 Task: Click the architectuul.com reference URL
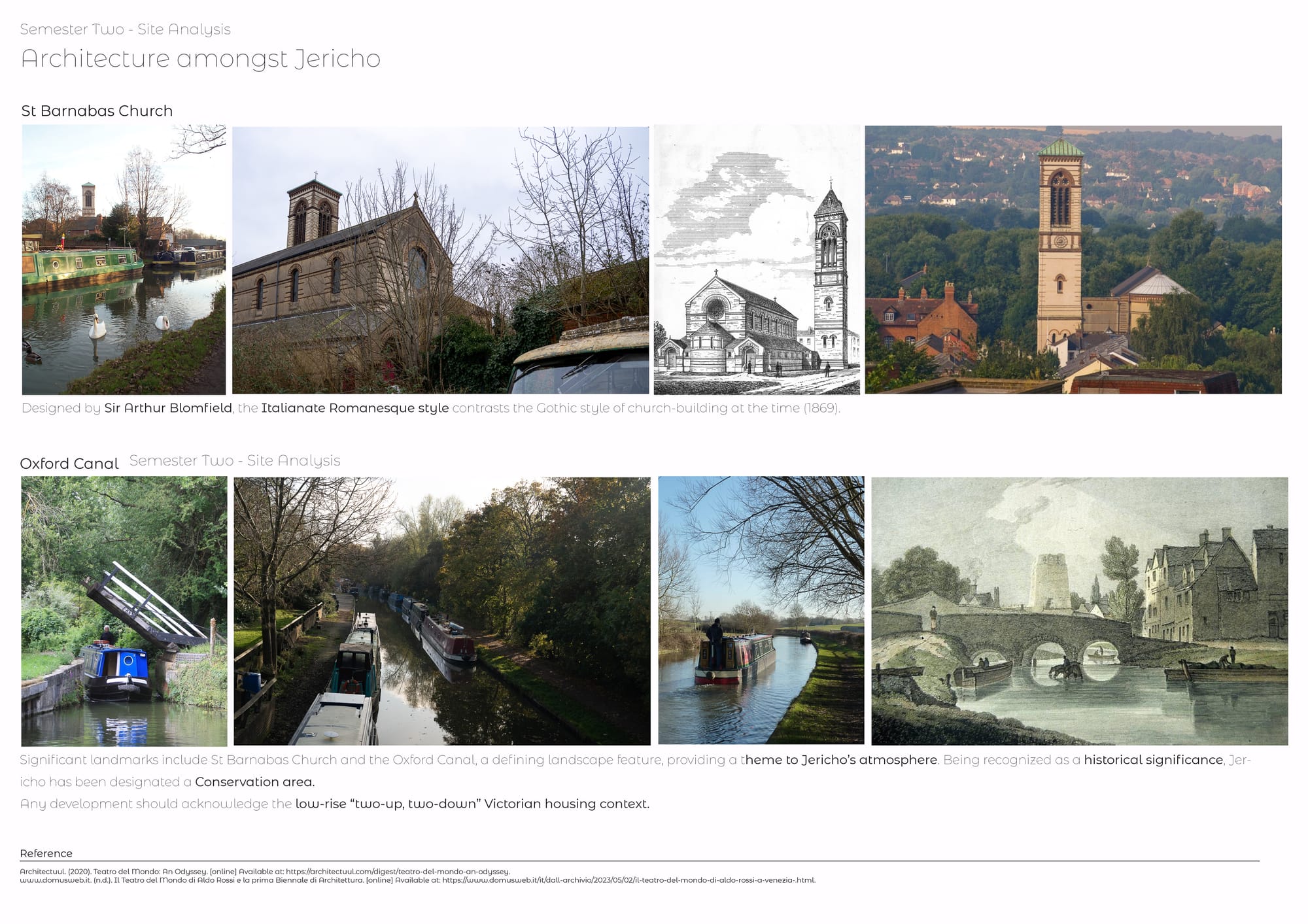coord(398,871)
